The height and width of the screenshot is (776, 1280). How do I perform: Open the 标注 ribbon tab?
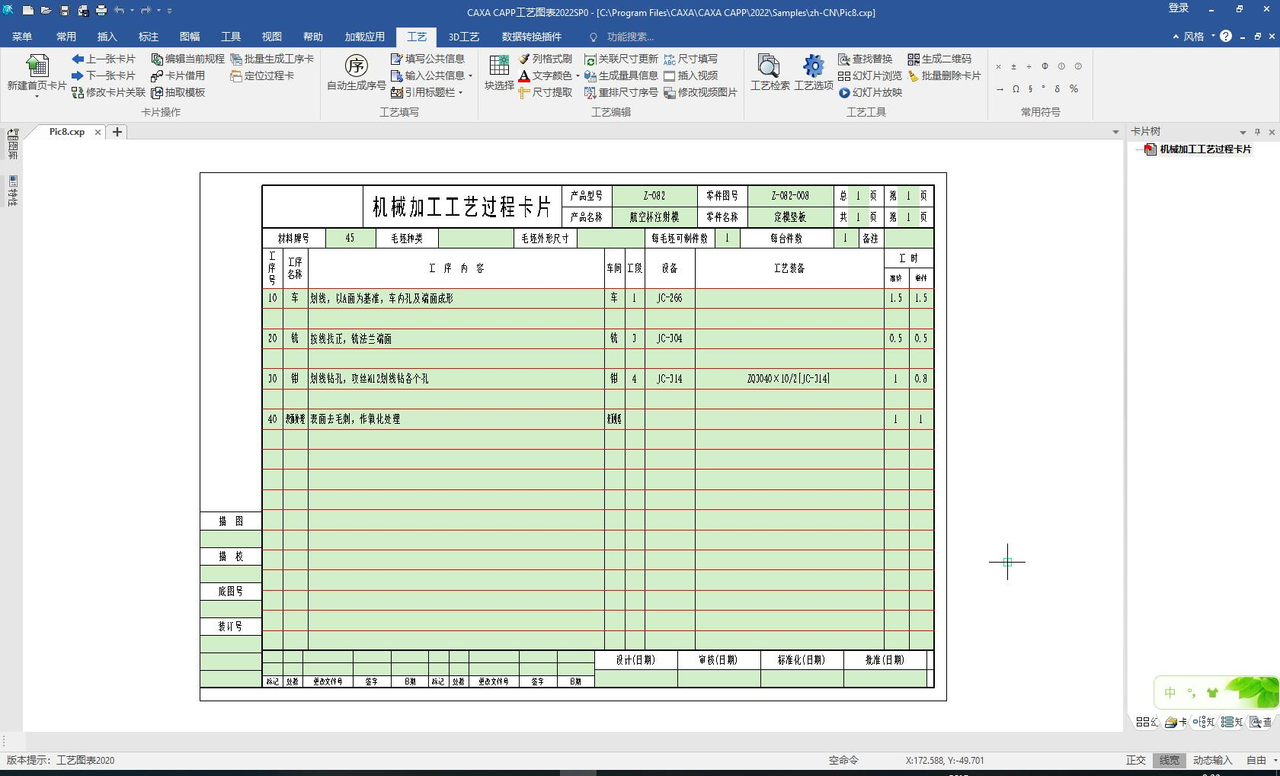[148, 37]
